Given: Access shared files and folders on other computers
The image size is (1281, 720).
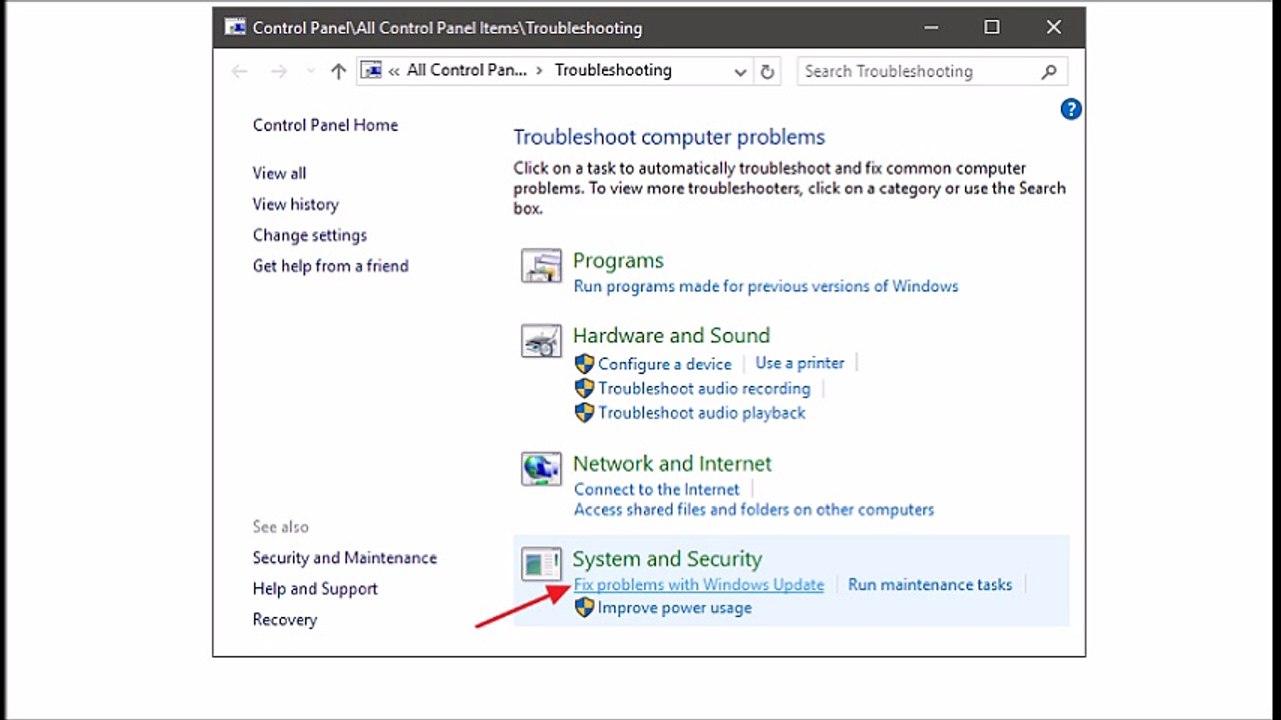Looking at the screenshot, I should point(754,509).
